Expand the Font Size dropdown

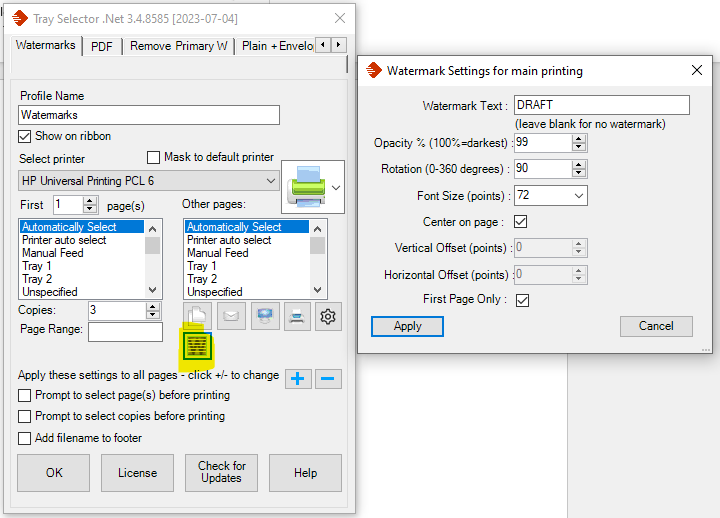[x=578, y=196]
